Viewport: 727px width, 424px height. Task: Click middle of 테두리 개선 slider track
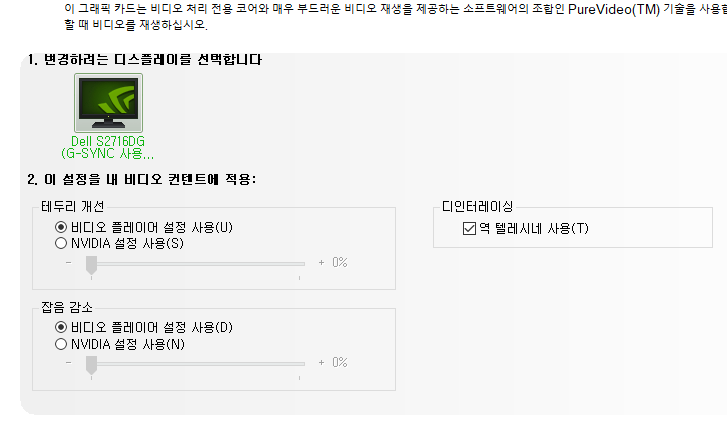(x=196, y=263)
